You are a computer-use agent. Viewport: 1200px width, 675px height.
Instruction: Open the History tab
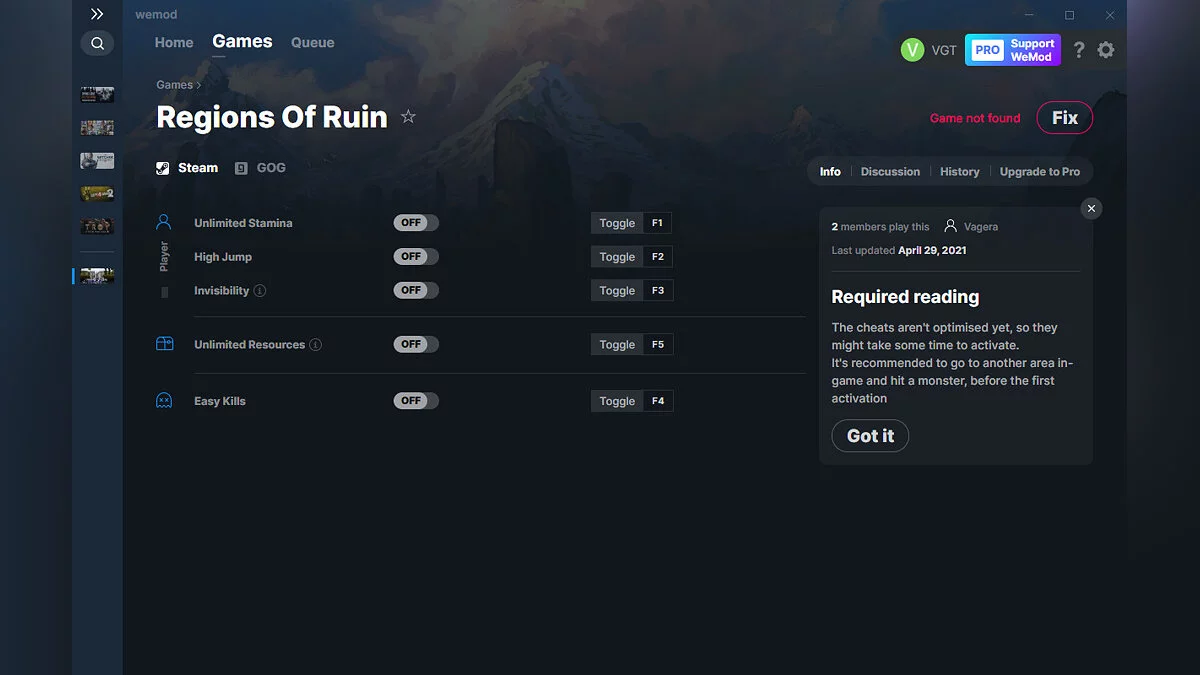[x=960, y=172]
